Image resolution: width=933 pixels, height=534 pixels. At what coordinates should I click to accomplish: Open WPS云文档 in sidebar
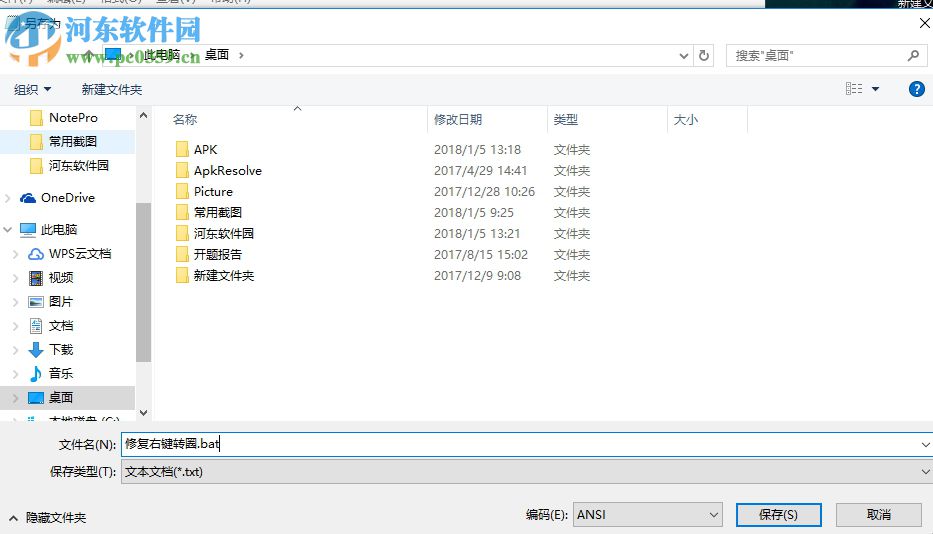pyautogui.click(x=80, y=254)
